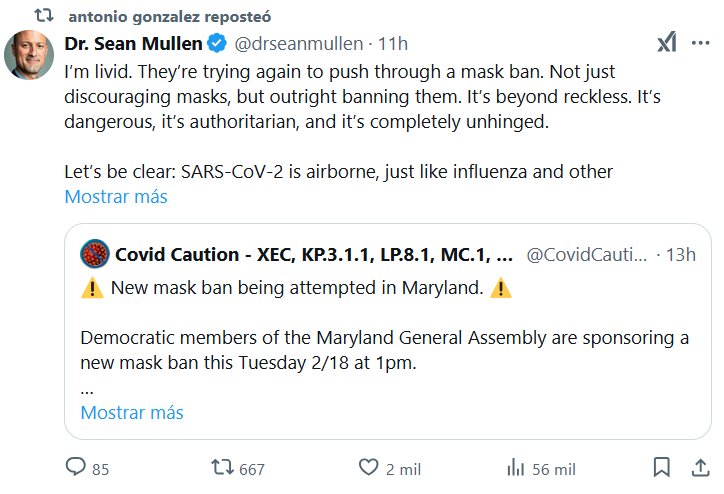The image size is (724, 494).
Task: Click the quoted tweet's 13h timestamp
Action: pos(680,254)
